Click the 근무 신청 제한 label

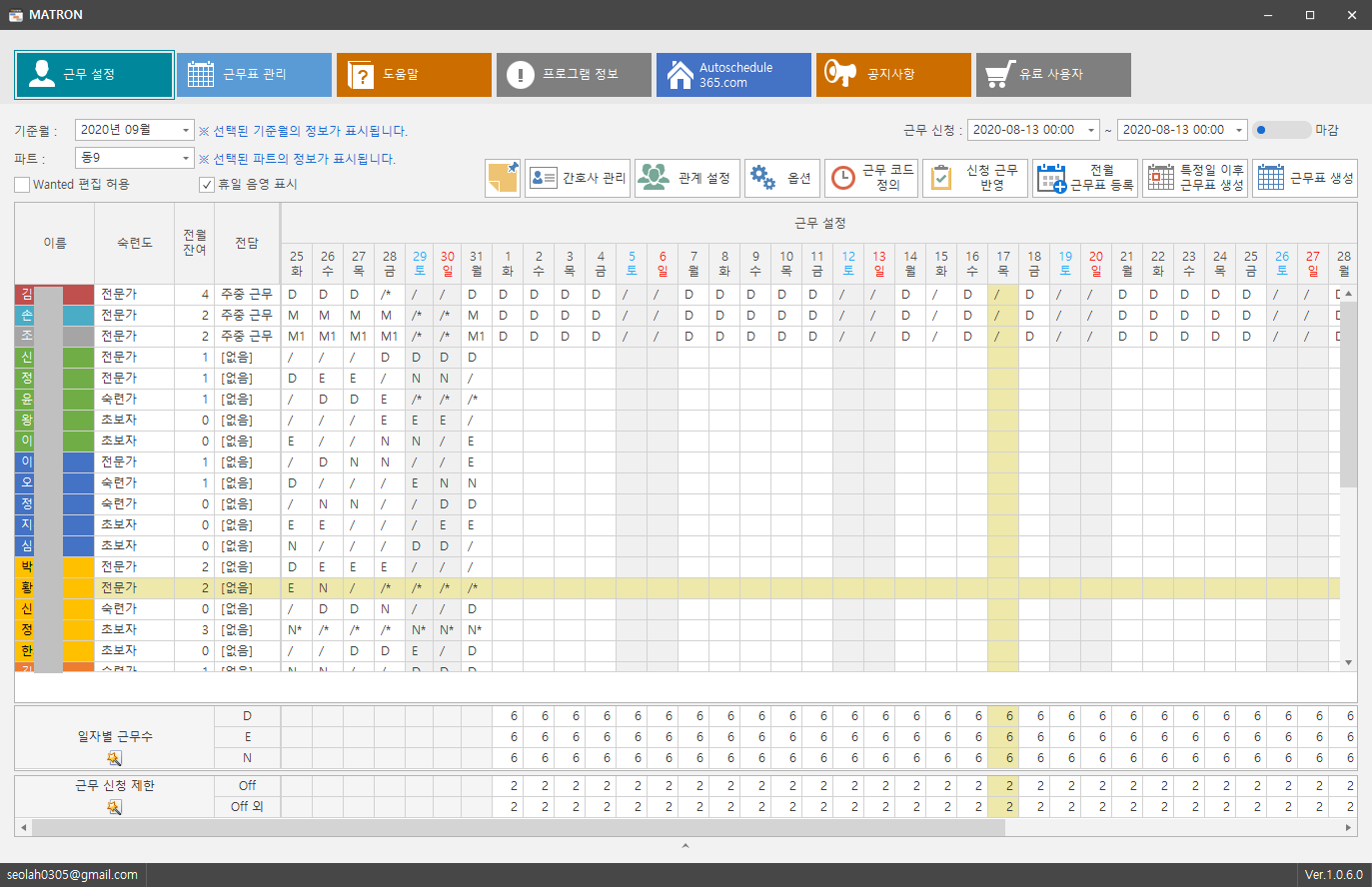point(115,786)
